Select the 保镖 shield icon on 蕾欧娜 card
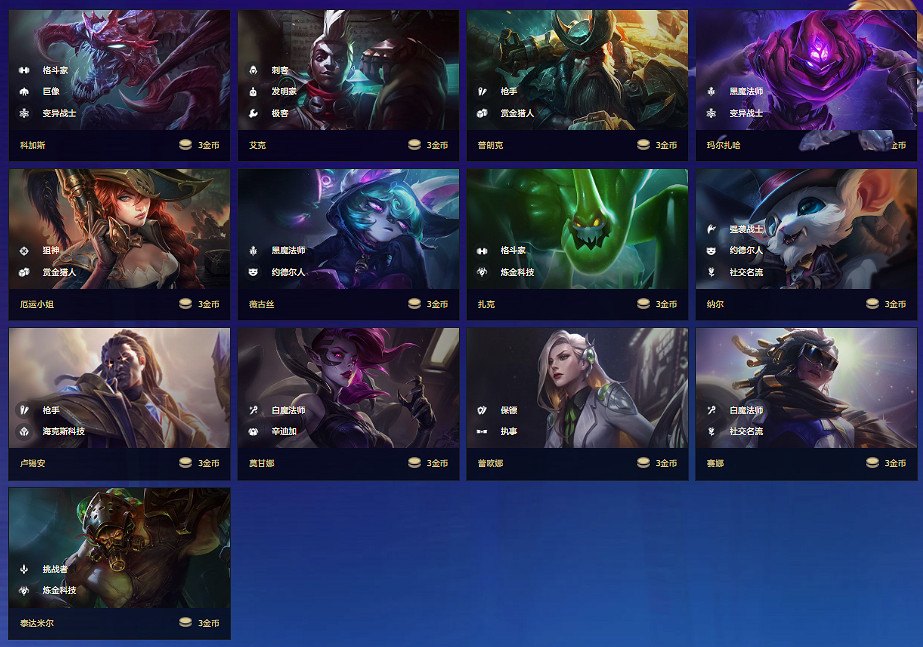923x647 pixels. tap(482, 410)
